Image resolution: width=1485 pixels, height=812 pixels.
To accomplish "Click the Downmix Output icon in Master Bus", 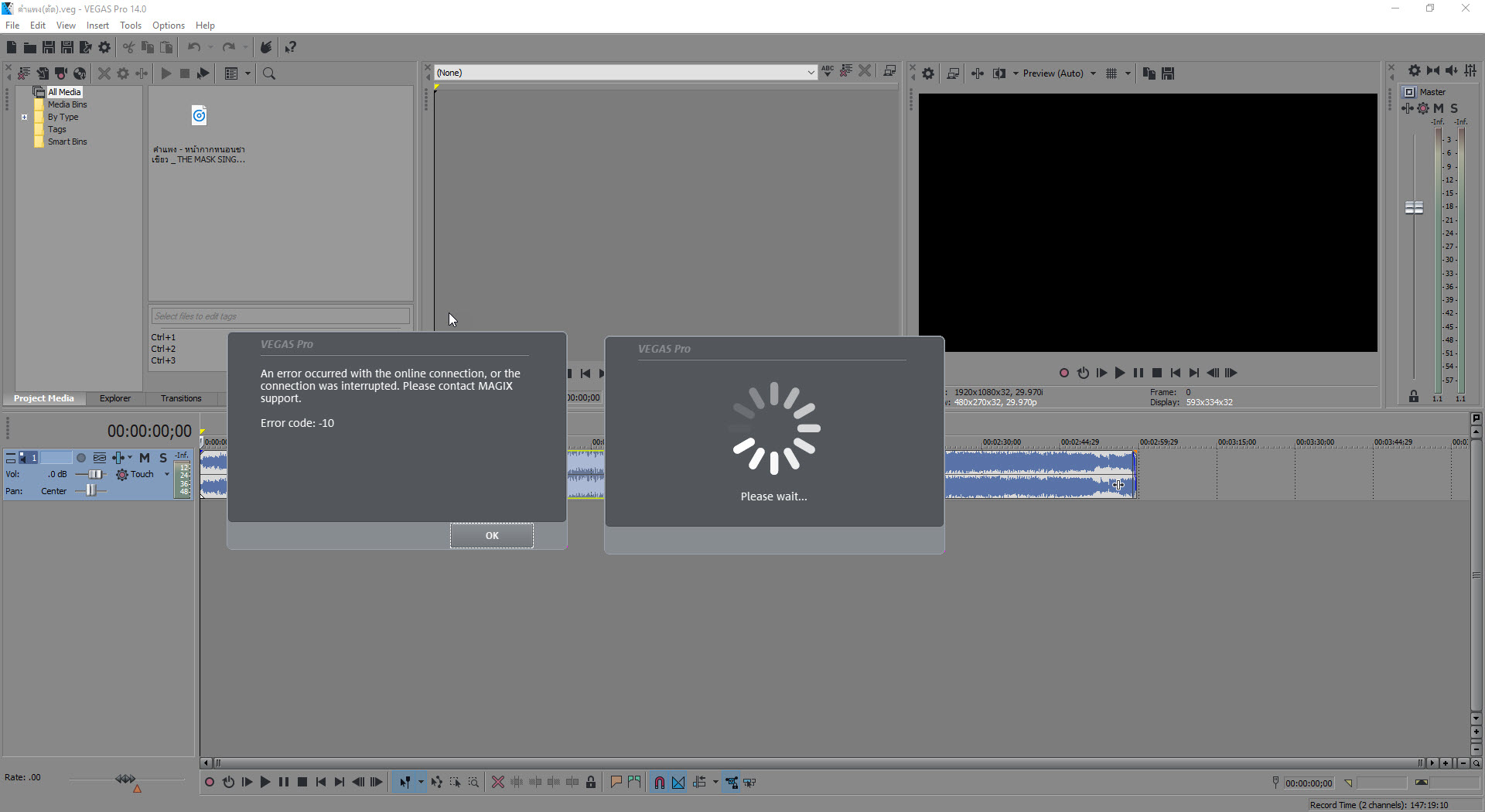I will click(1433, 70).
